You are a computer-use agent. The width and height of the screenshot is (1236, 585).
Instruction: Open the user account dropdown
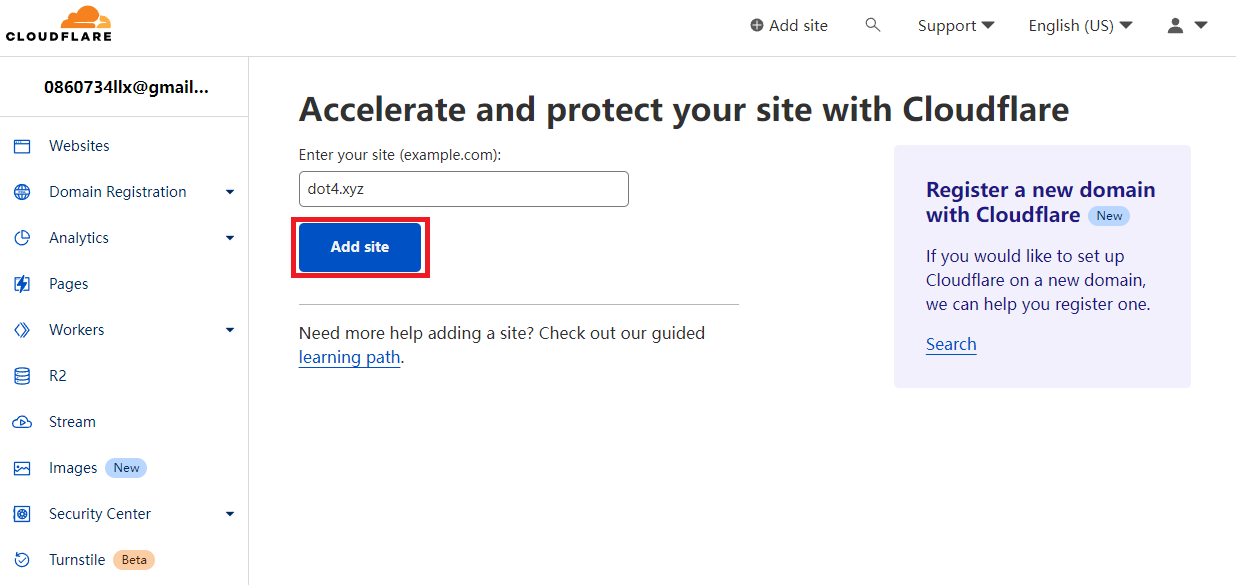tap(1188, 25)
